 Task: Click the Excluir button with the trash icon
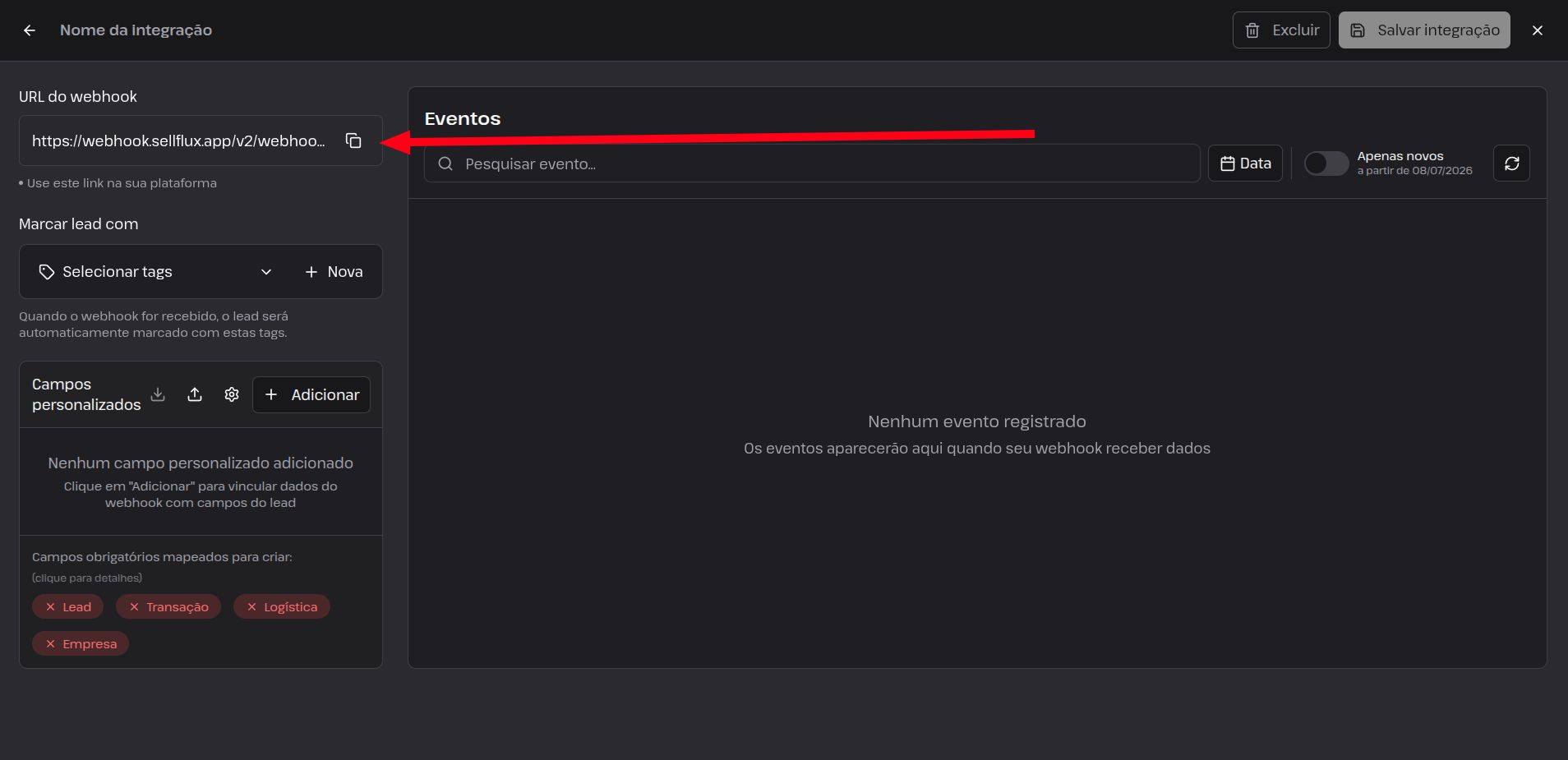1281,30
